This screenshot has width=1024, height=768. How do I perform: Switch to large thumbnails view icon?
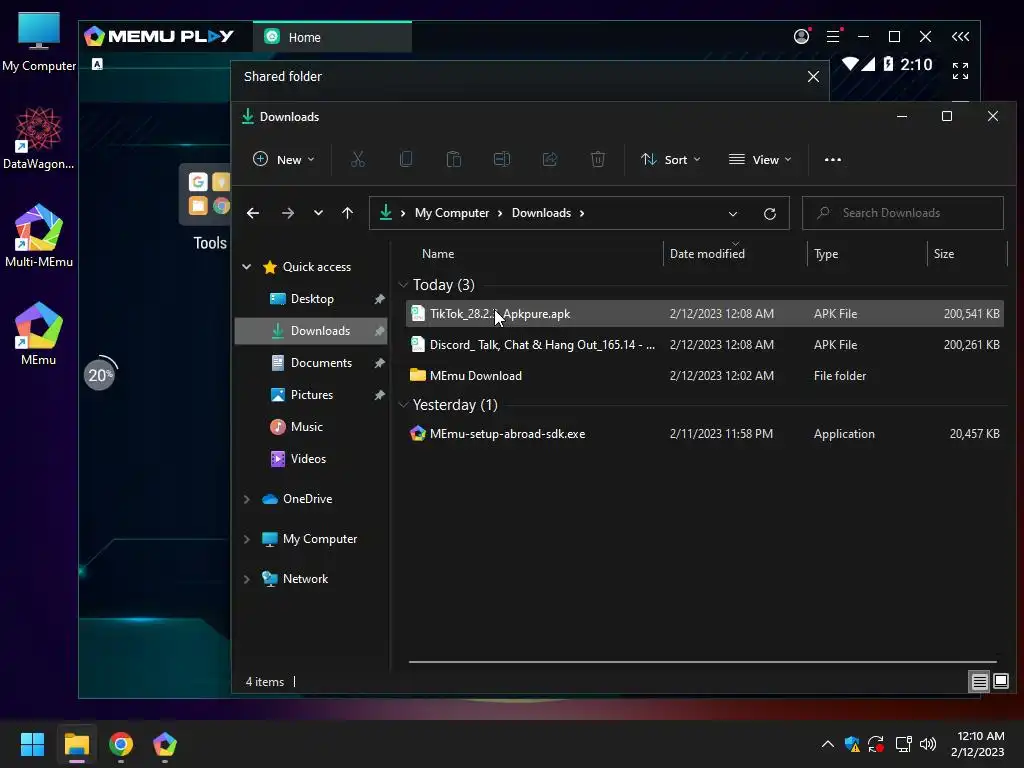(1000, 681)
